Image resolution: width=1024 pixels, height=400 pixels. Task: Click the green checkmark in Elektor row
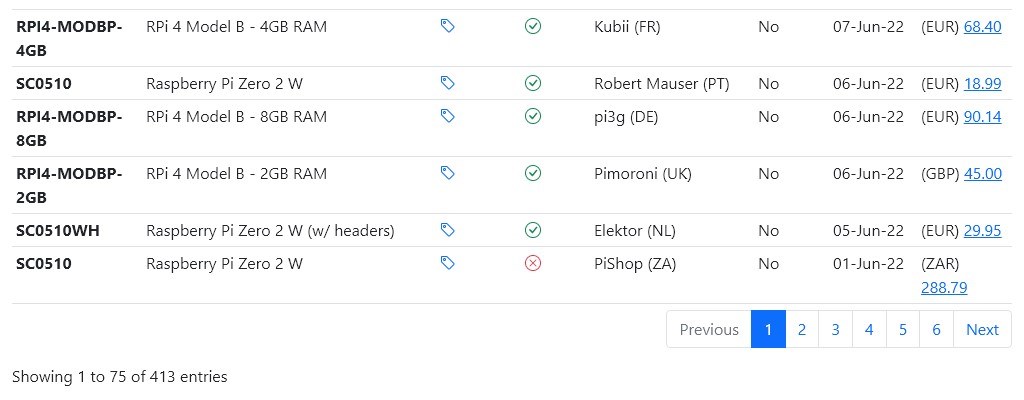point(533,231)
